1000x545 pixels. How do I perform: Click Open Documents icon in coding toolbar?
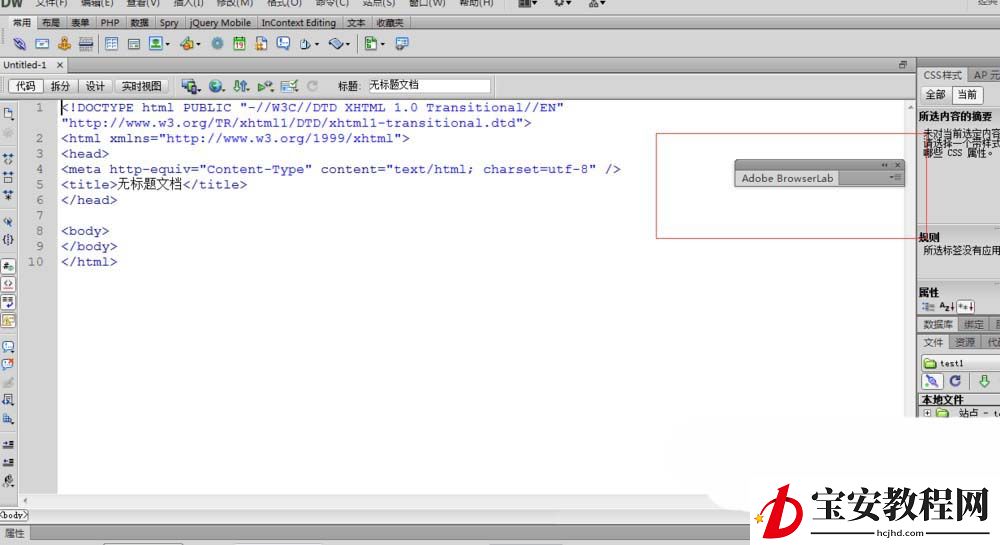(8, 113)
